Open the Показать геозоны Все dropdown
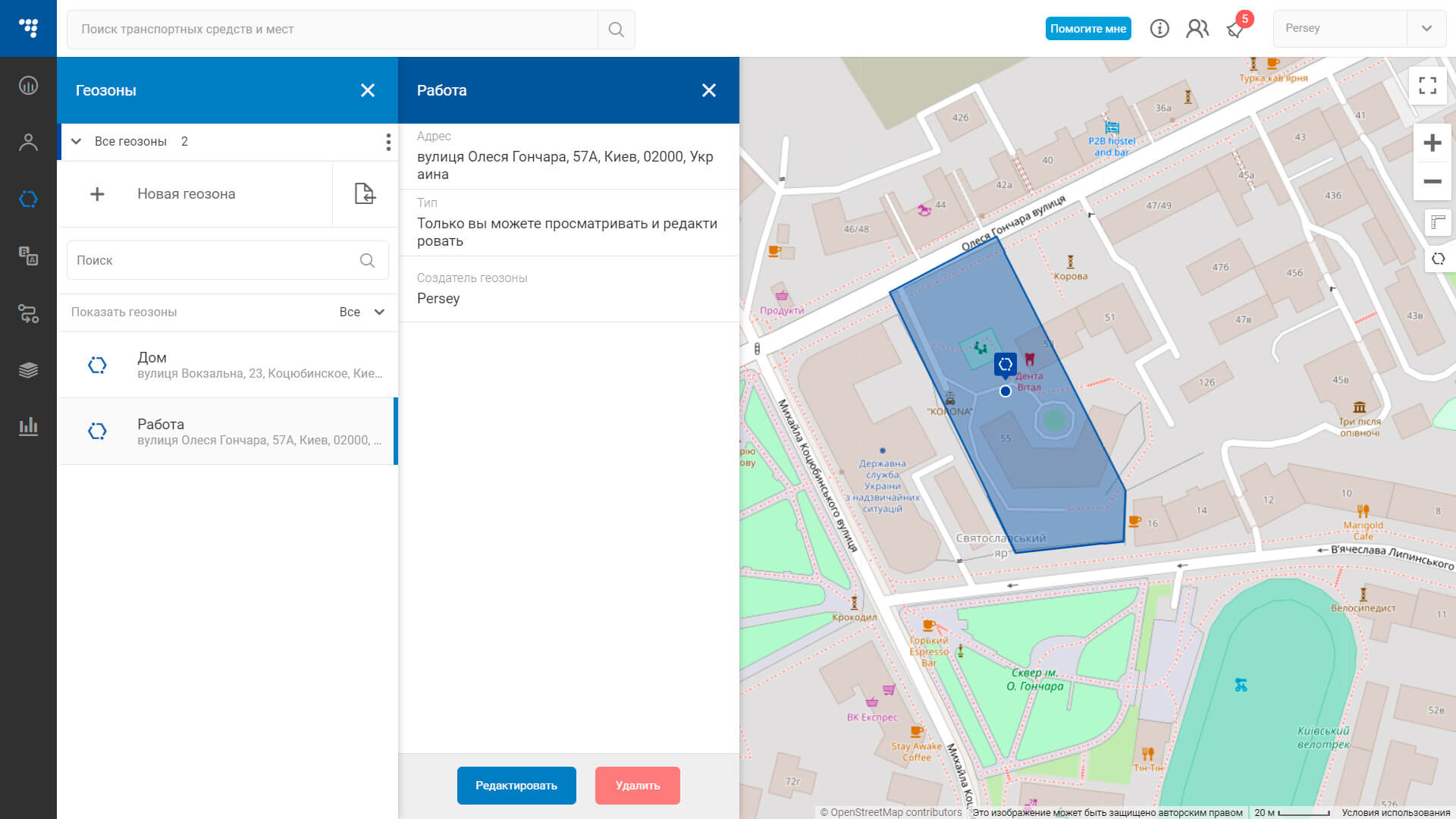1456x819 pixels. point(362,312)
